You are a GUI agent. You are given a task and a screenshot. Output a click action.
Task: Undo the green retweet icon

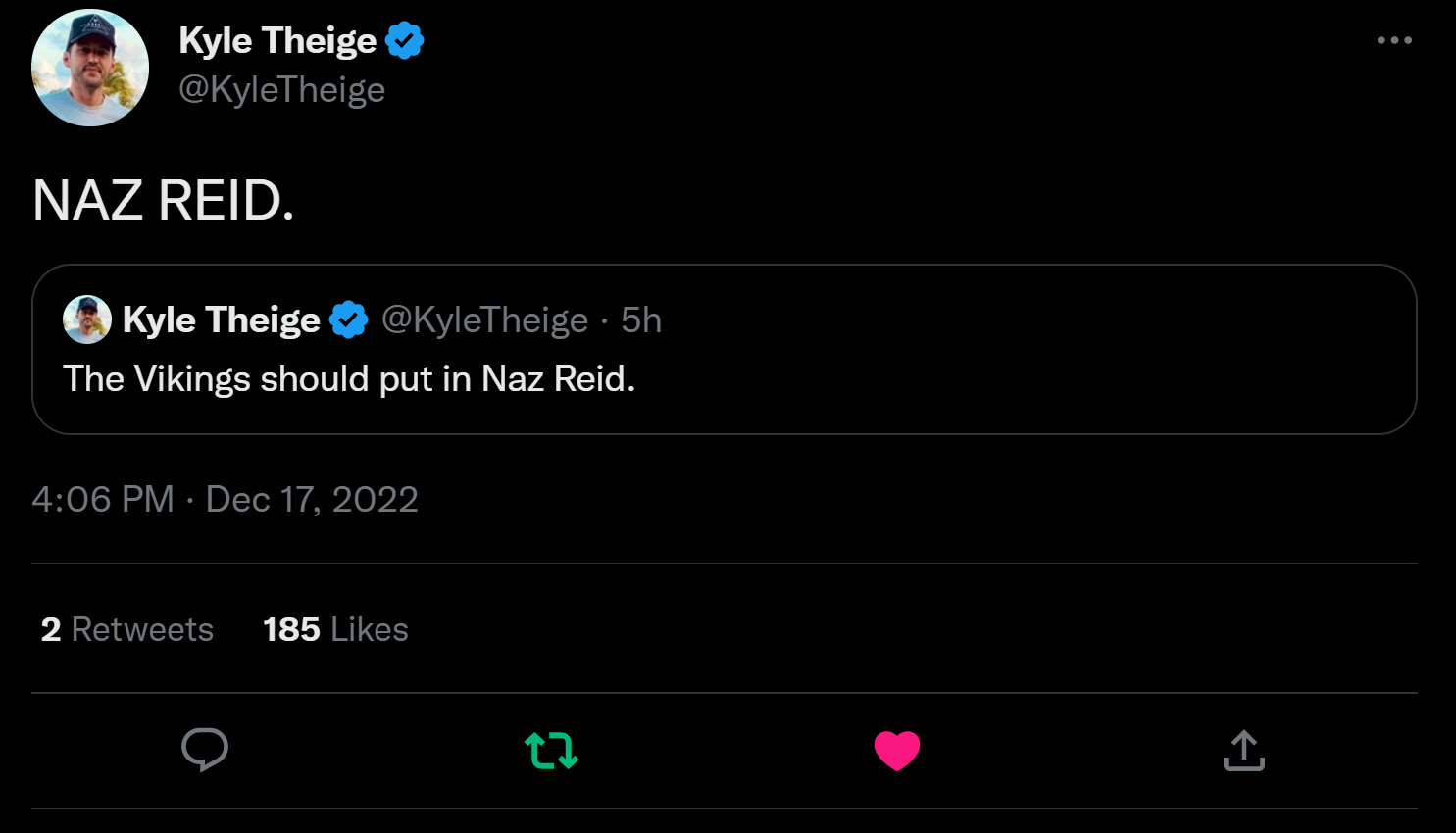(x=551, y=751)
